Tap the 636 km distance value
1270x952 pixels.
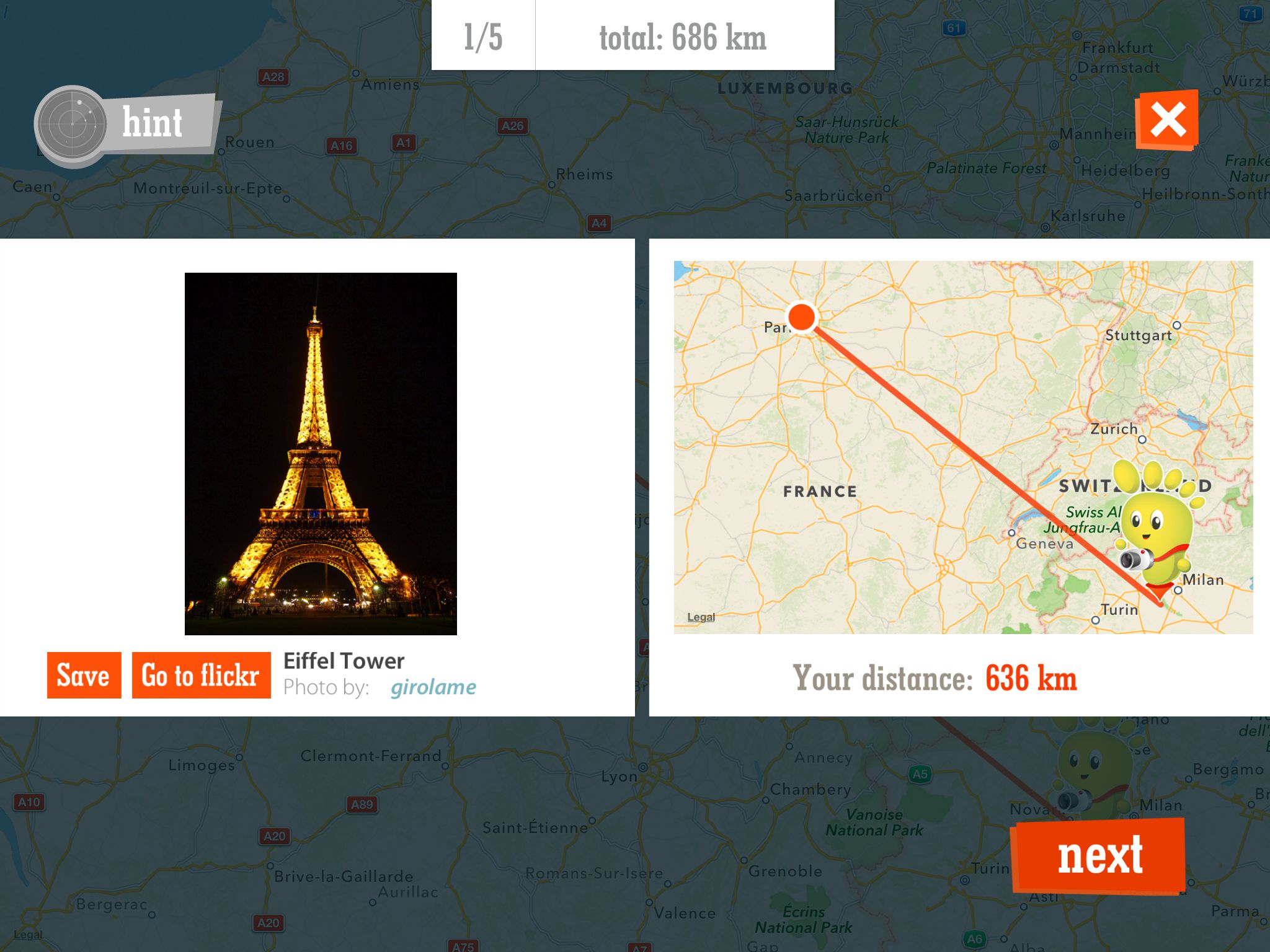point(1031,678)
